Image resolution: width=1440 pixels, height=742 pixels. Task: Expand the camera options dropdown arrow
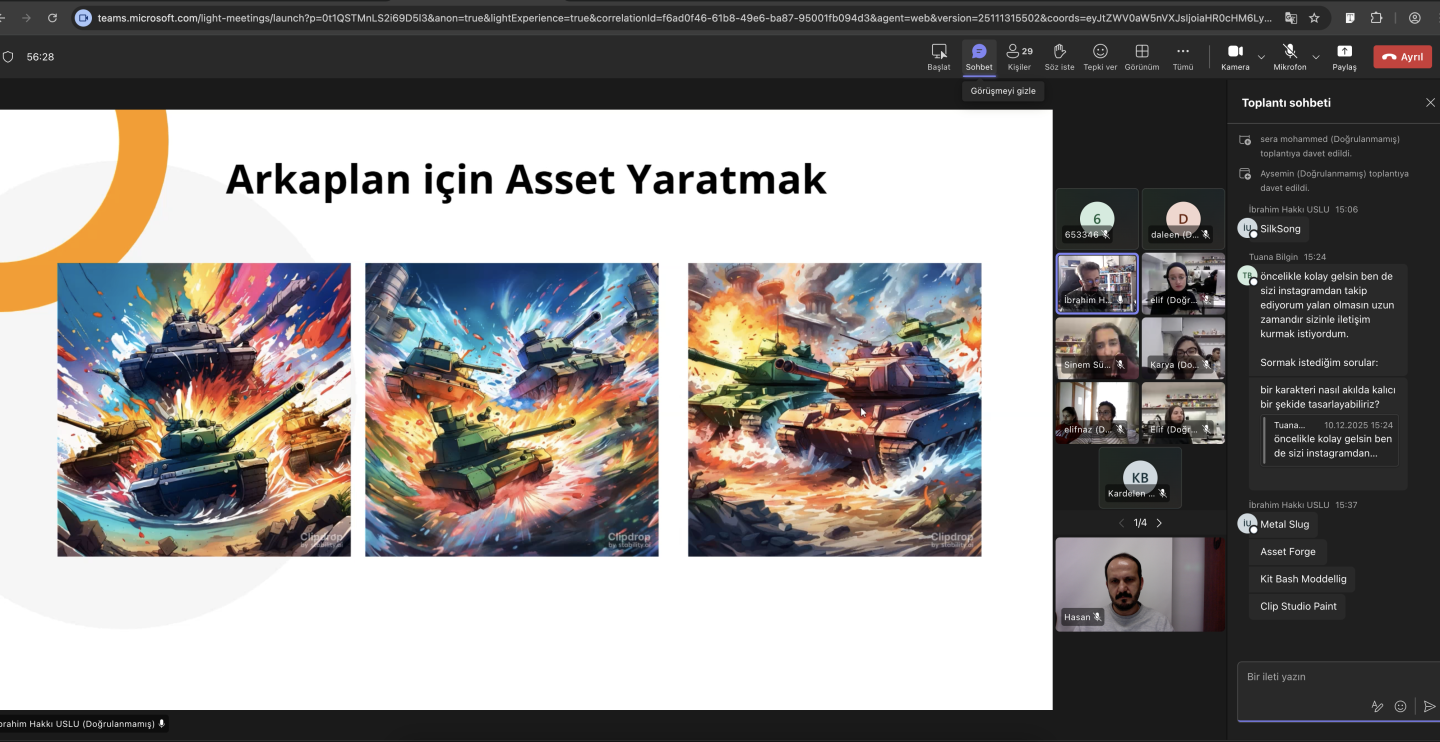(1261, 57)
